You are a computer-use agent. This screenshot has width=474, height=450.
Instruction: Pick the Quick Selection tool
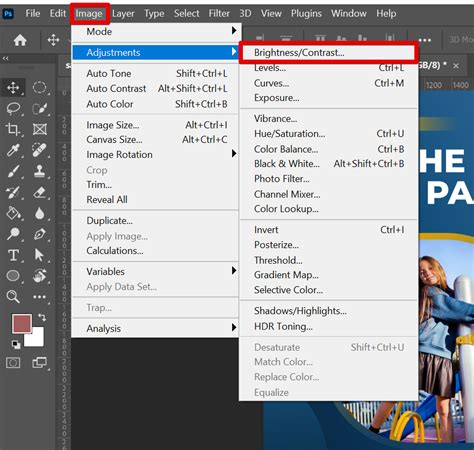point(39,108)
